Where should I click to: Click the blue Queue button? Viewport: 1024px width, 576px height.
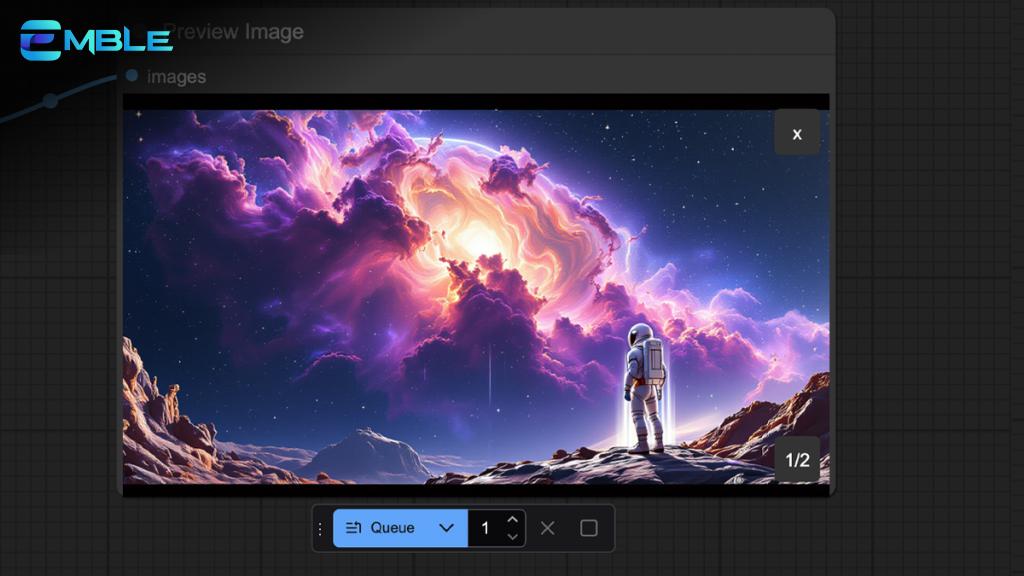click(x=380, y=528)
